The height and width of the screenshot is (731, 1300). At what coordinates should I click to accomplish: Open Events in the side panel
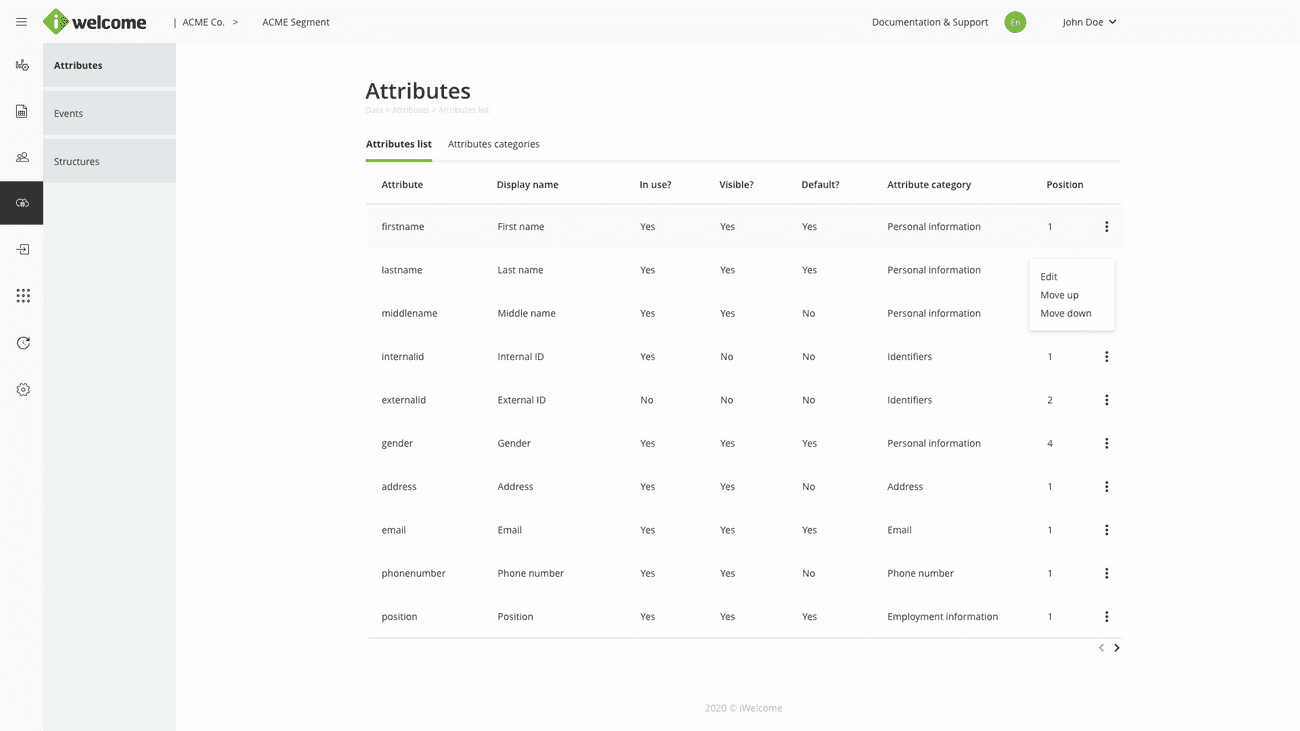pyautogui.click(x=69, y=114)
